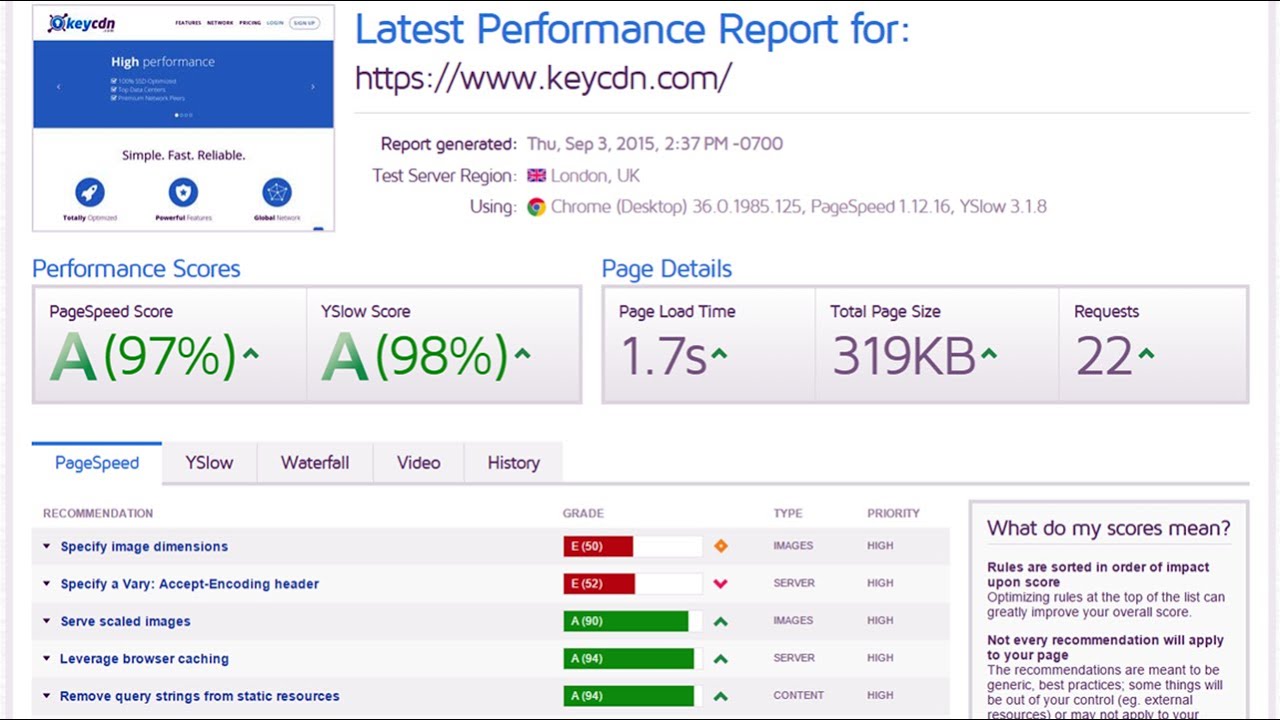
Task: Click the A (94) bar for browser caching
Action: pos(633,658)
